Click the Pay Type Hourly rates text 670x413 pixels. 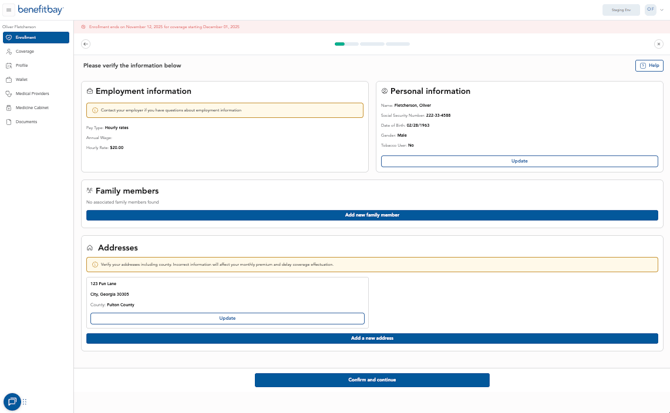107,128
